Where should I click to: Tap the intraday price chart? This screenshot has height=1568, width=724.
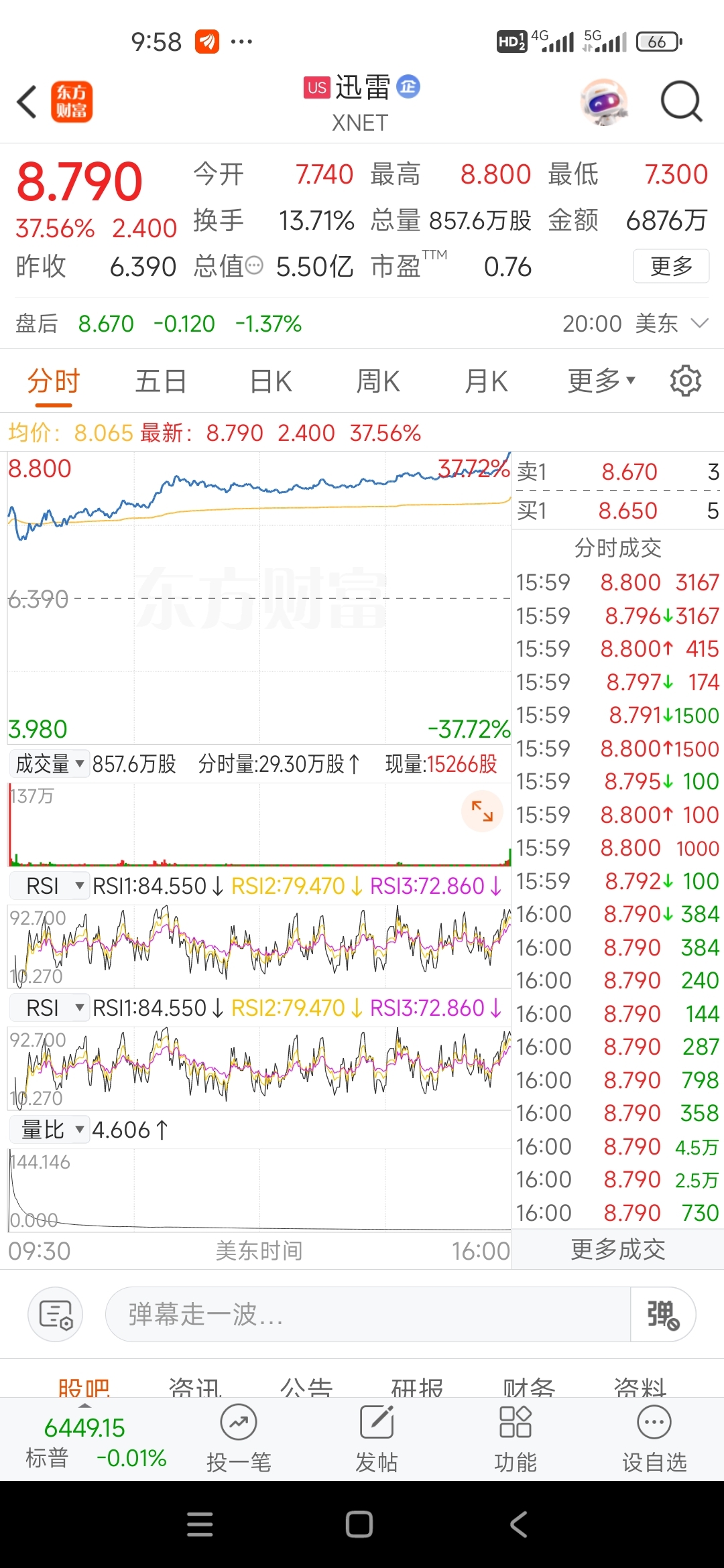259,598
